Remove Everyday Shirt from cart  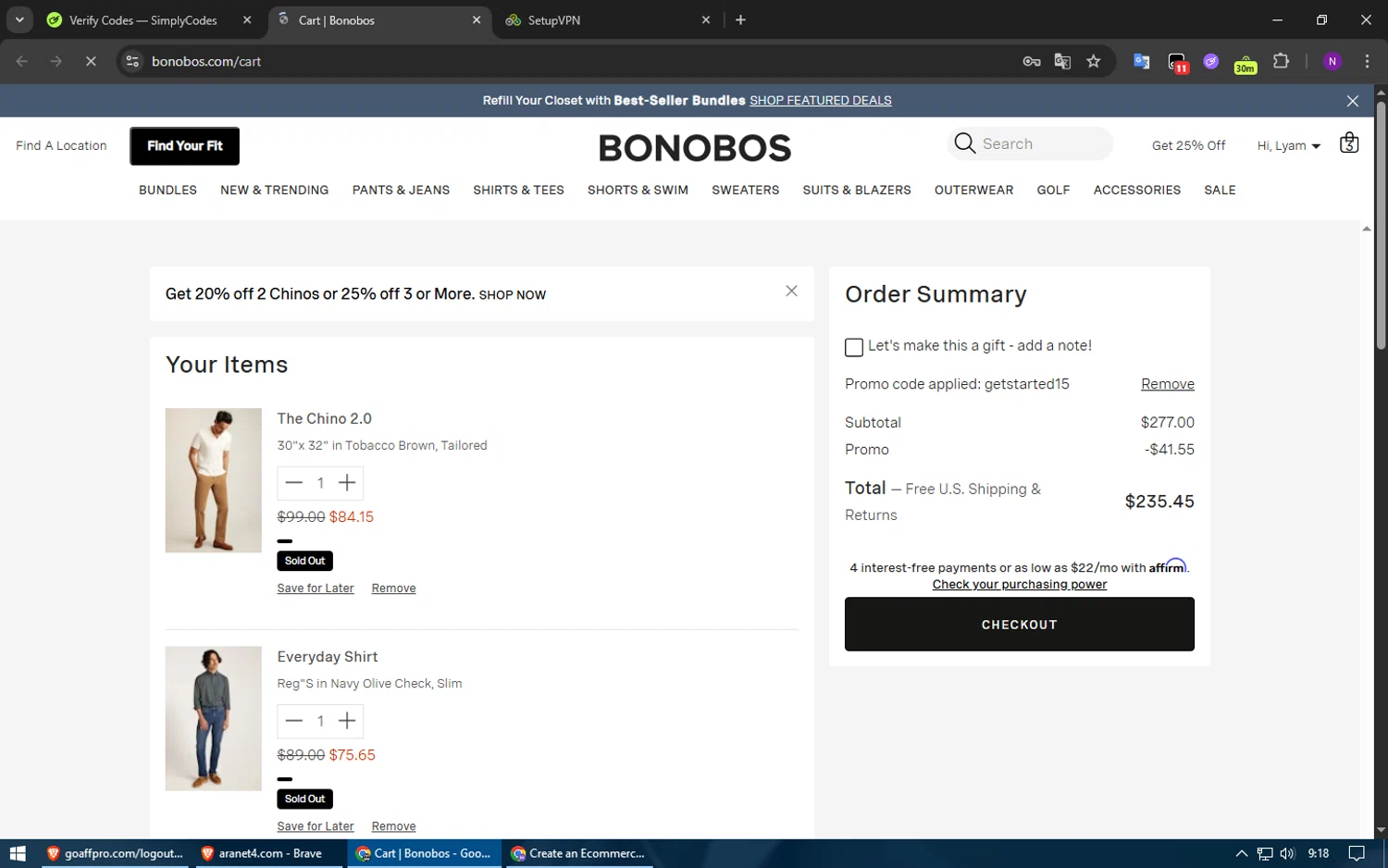(x=393, y=826)
